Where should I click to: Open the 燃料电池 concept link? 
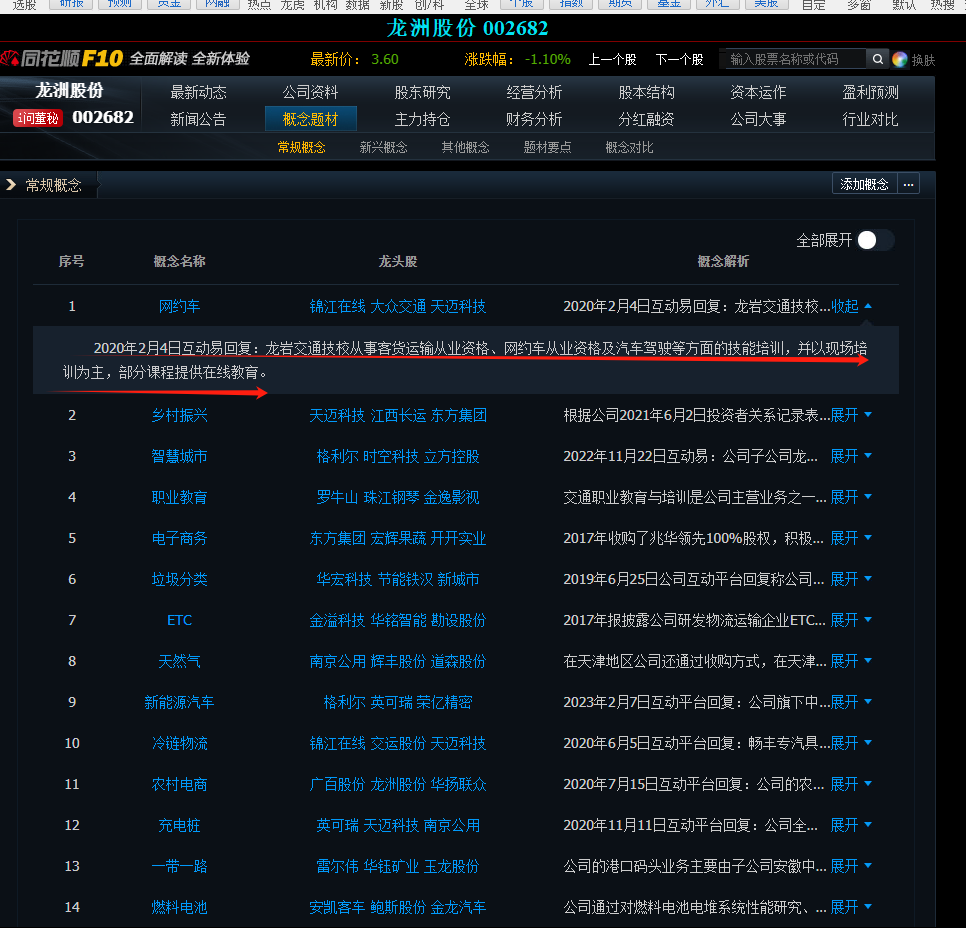tap(179, 907)
